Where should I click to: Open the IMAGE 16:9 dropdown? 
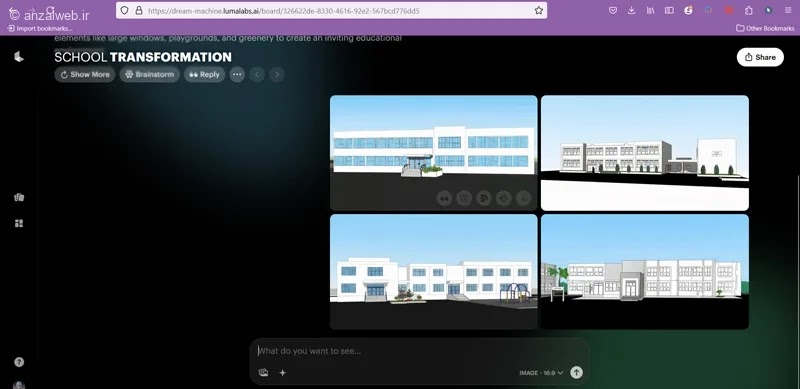pos(541,373)
